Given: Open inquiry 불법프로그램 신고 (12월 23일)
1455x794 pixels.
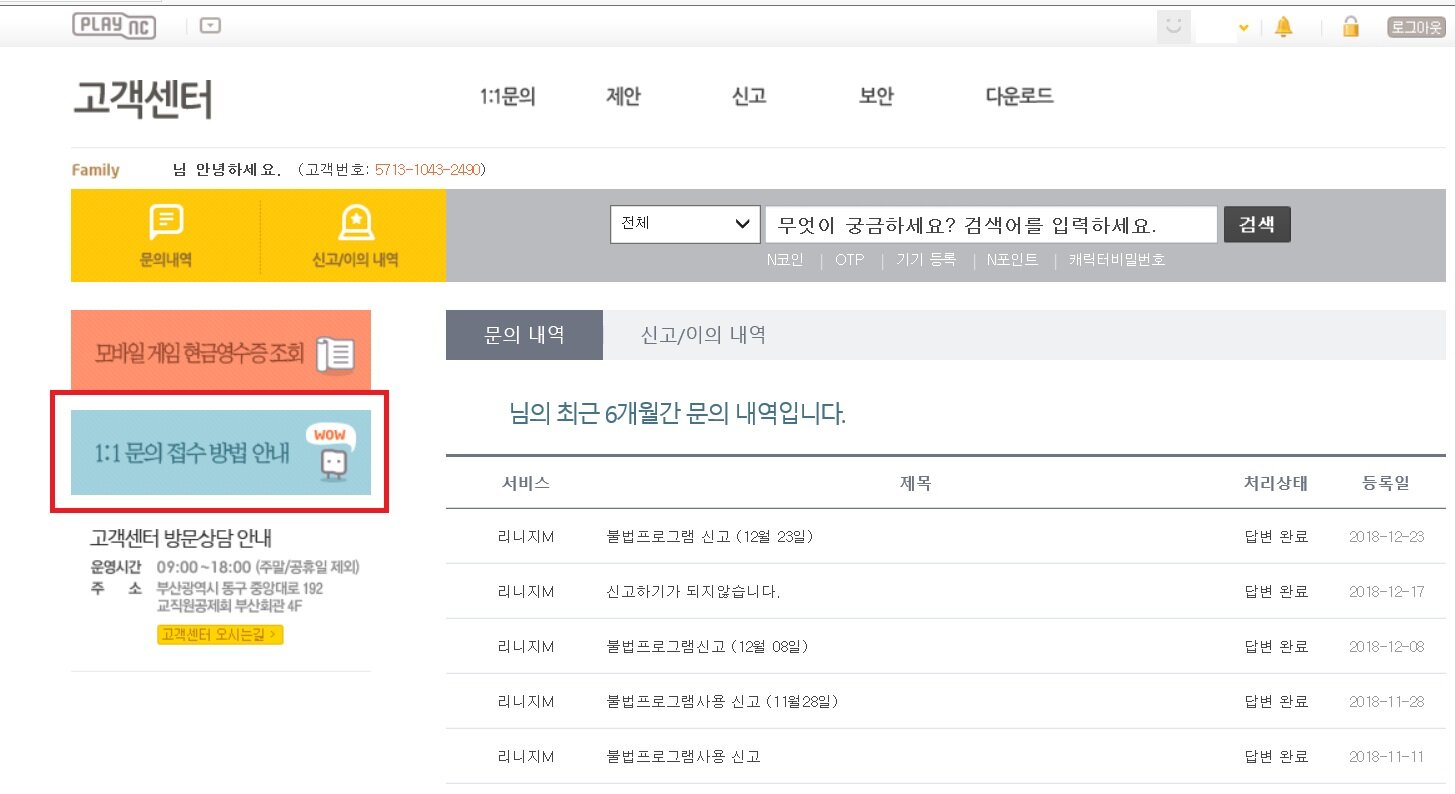Looking at the screenshot, I should point(710,537).
